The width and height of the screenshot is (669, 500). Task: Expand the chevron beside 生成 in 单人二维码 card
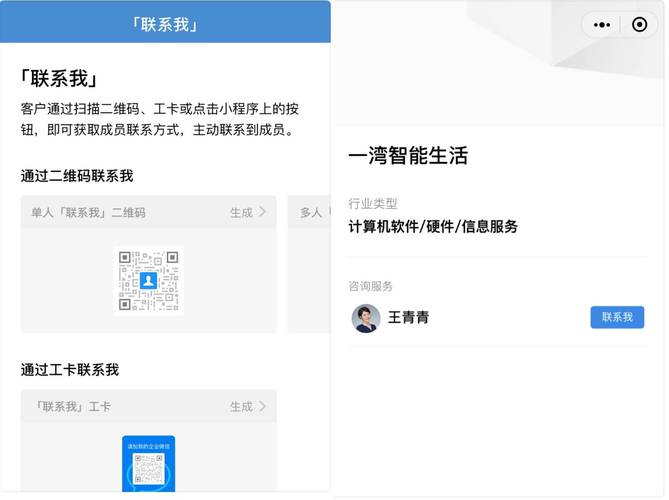pos(263,212)
